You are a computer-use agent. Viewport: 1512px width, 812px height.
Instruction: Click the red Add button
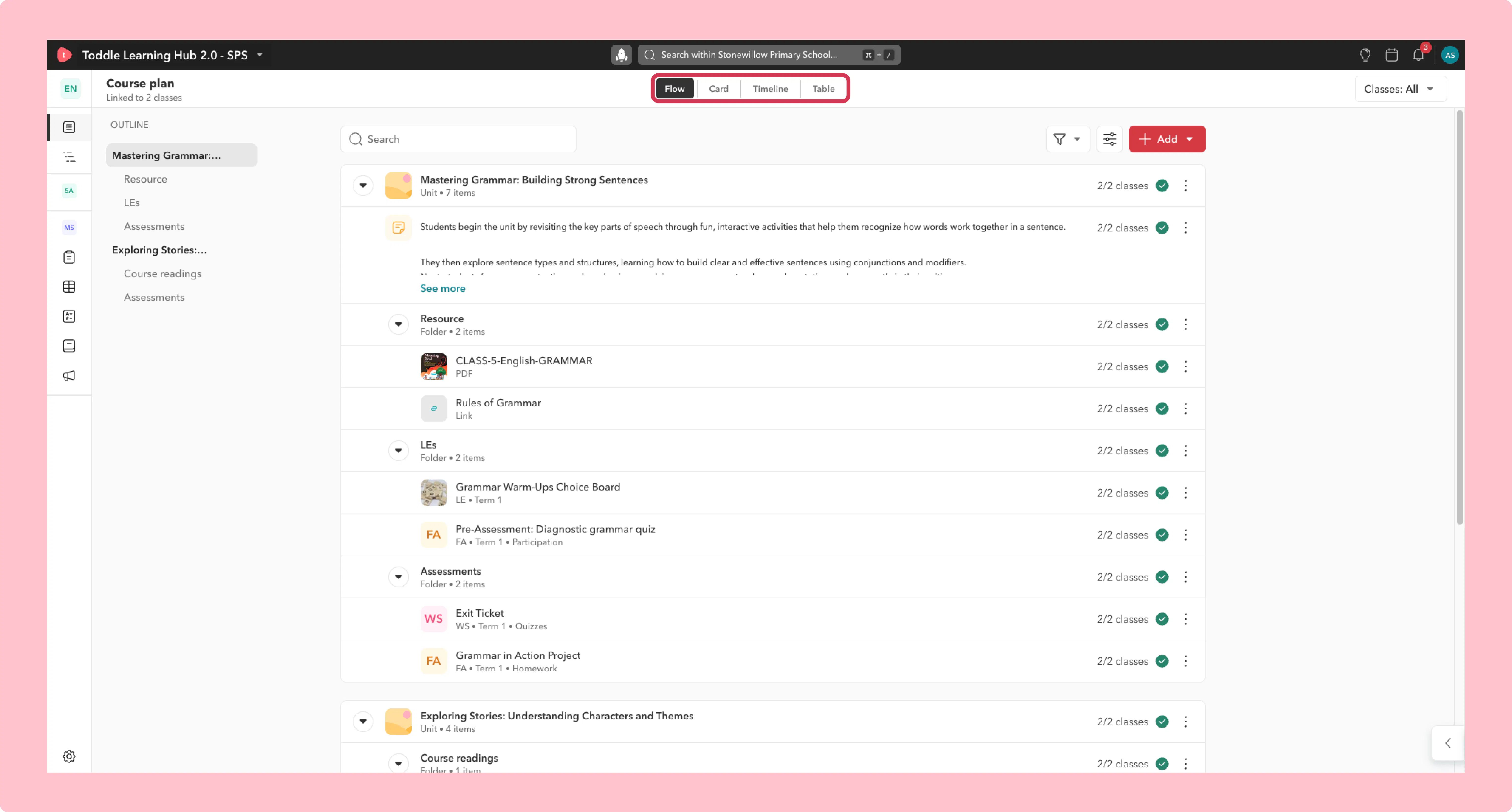(1167, 139)
